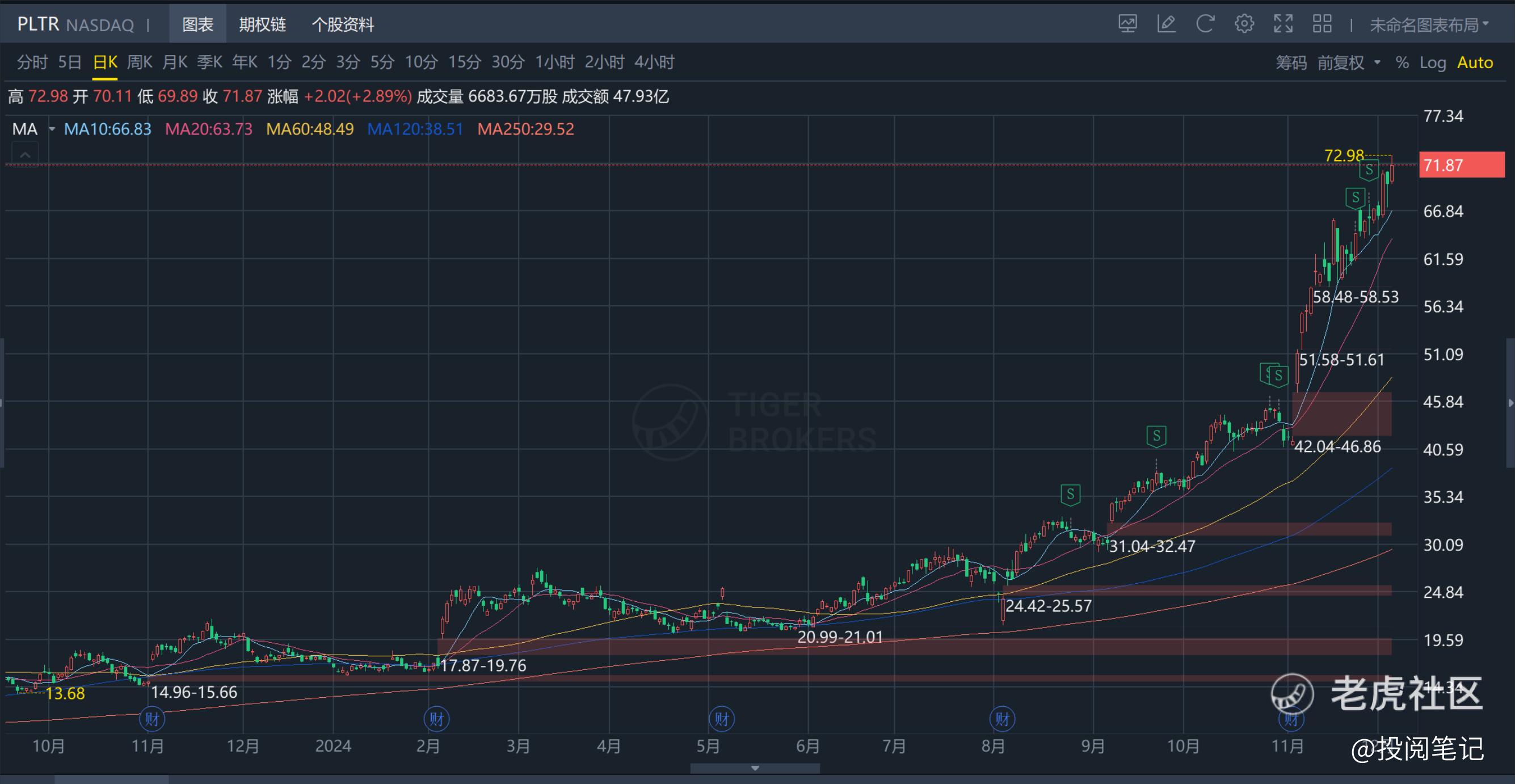The height and width of the screenshot is (784, 1515).
Task: Select the 10分 timeframe
Action: tap(421, 62)
